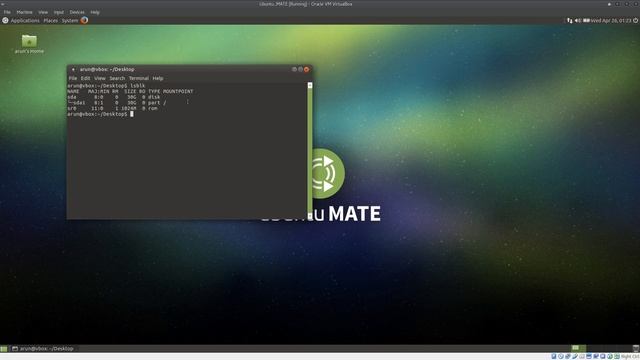Click the terminal scrollbar down arrow
The width and height of the screenshot is (640, 360).
[x=310, y=216]
